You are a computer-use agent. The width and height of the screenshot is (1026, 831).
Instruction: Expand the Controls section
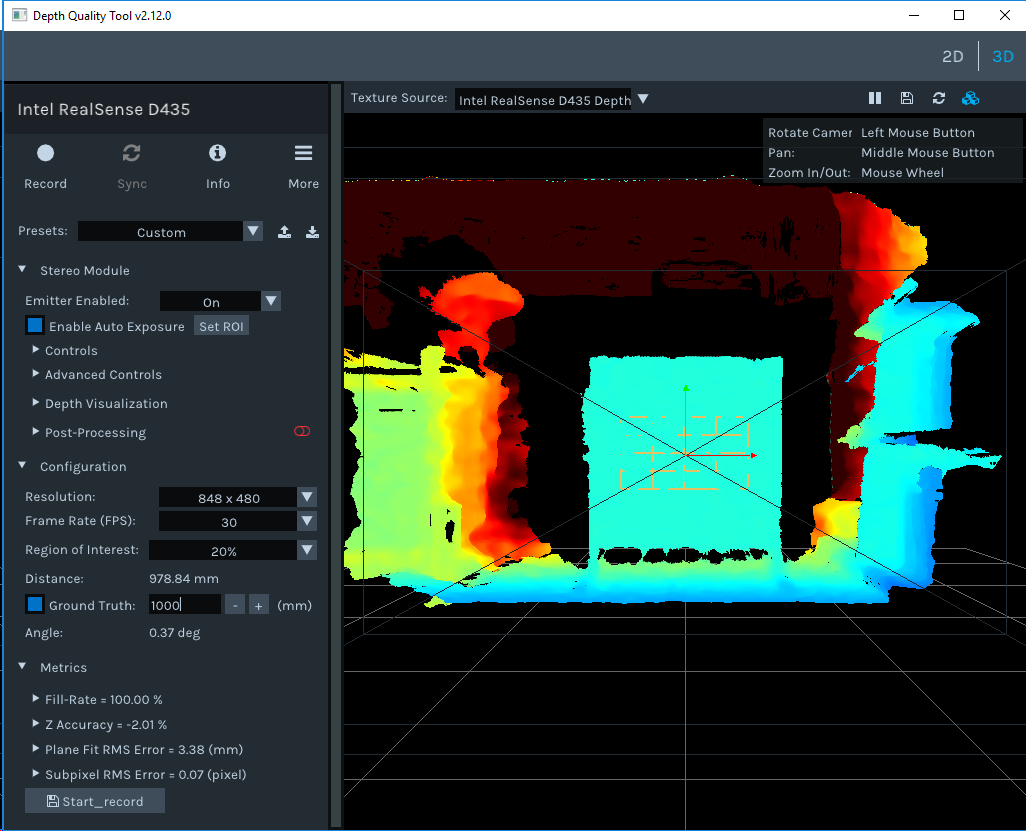click(36, 350)
